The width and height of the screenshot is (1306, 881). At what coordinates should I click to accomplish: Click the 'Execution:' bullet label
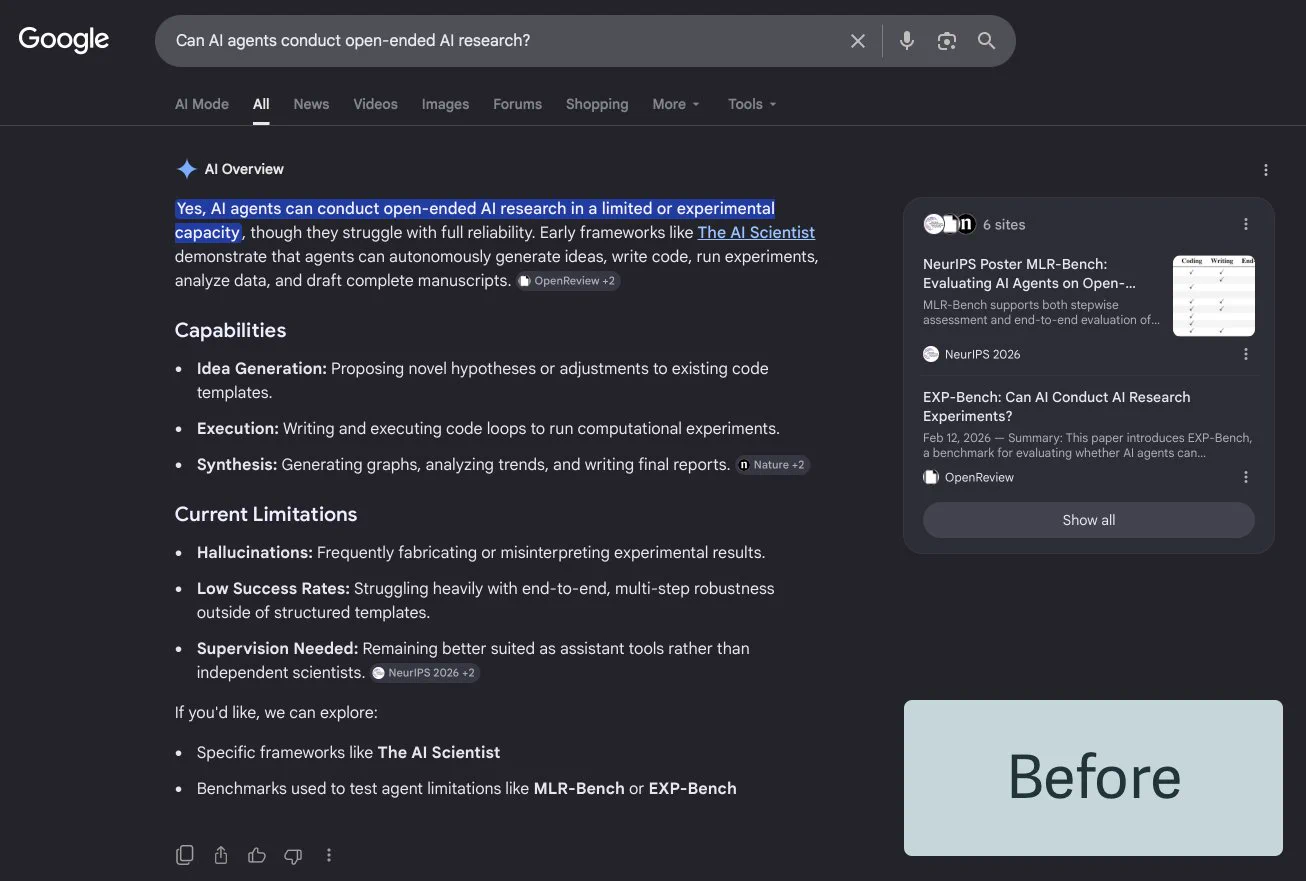[x=238, y=428]
